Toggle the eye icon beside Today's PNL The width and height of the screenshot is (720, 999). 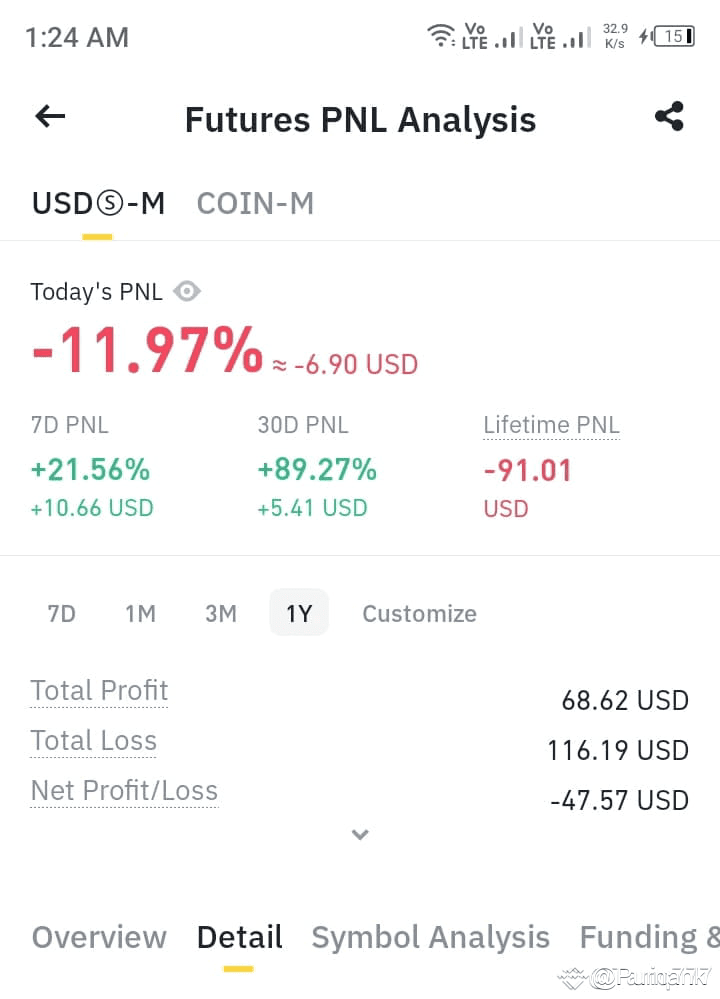click(187, 292)
